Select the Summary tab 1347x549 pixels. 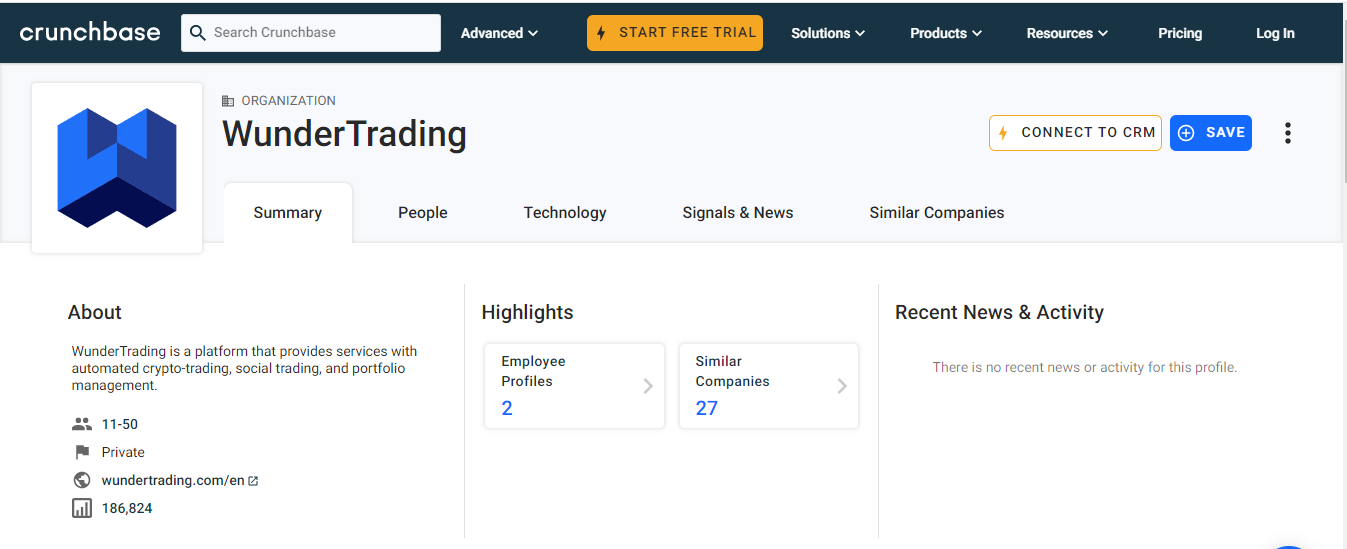[x=288, y=212]
